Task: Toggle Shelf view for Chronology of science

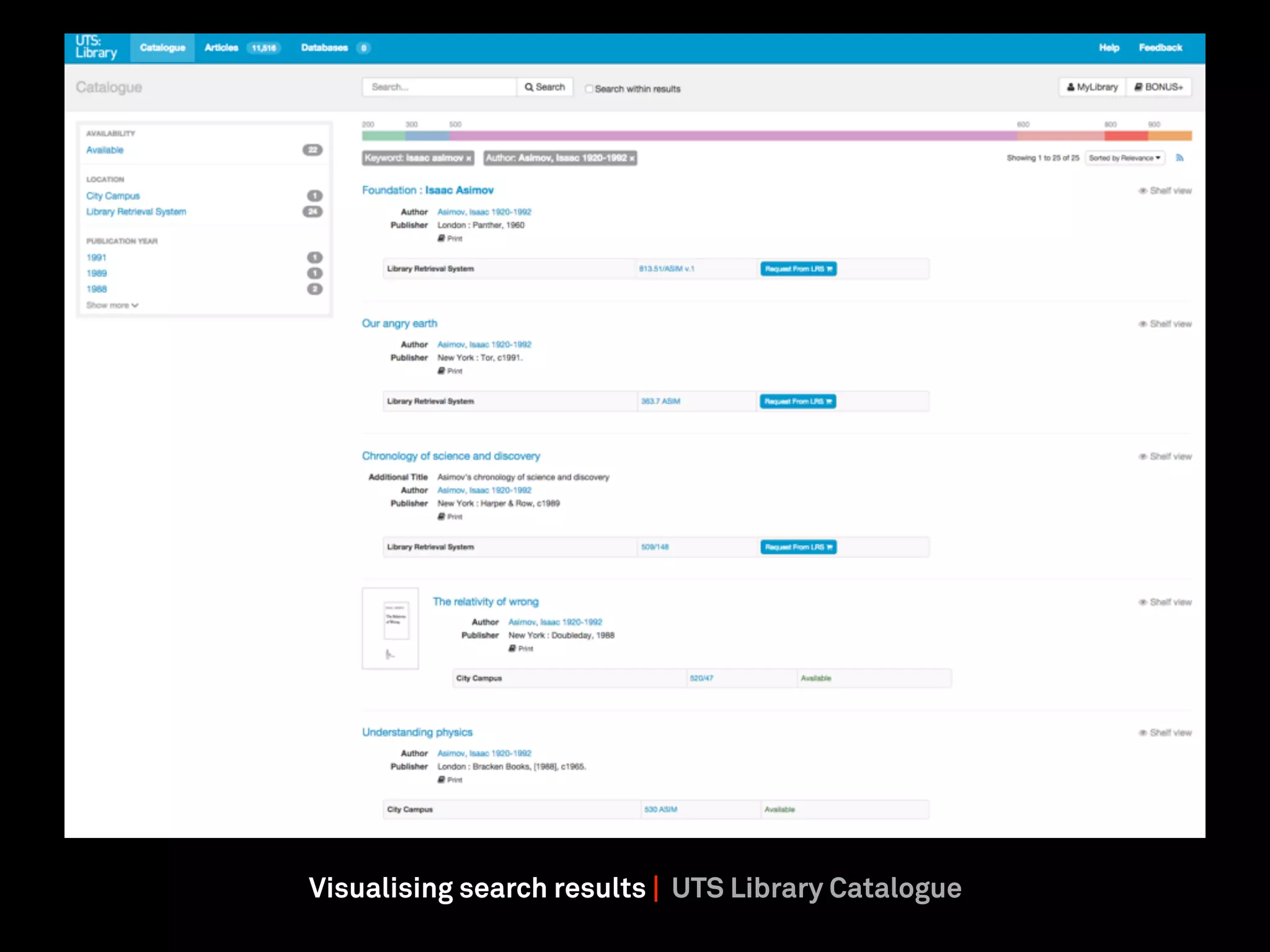Action: [x=1165, y=457]
